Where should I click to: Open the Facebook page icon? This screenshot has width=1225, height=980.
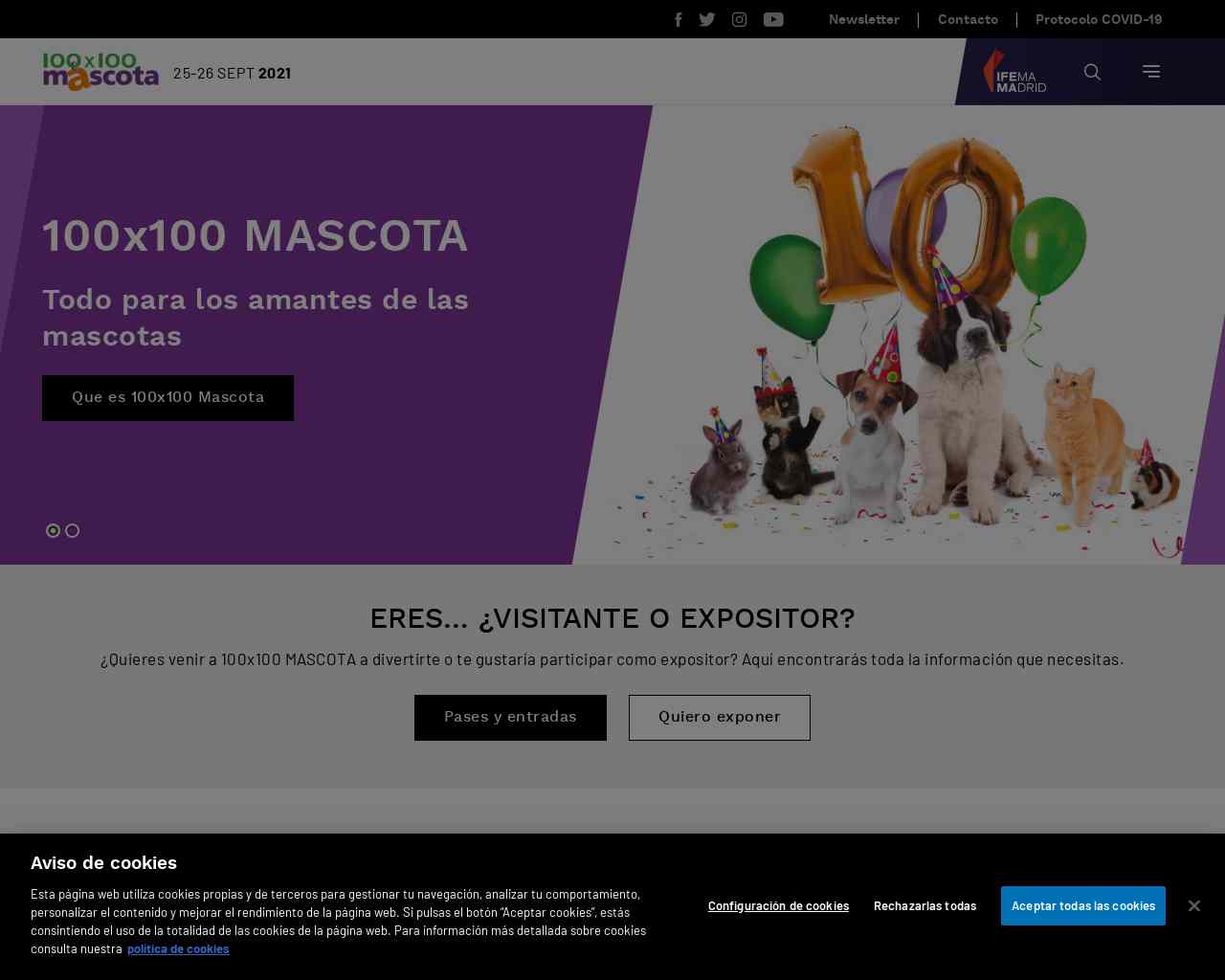[678, 19]
